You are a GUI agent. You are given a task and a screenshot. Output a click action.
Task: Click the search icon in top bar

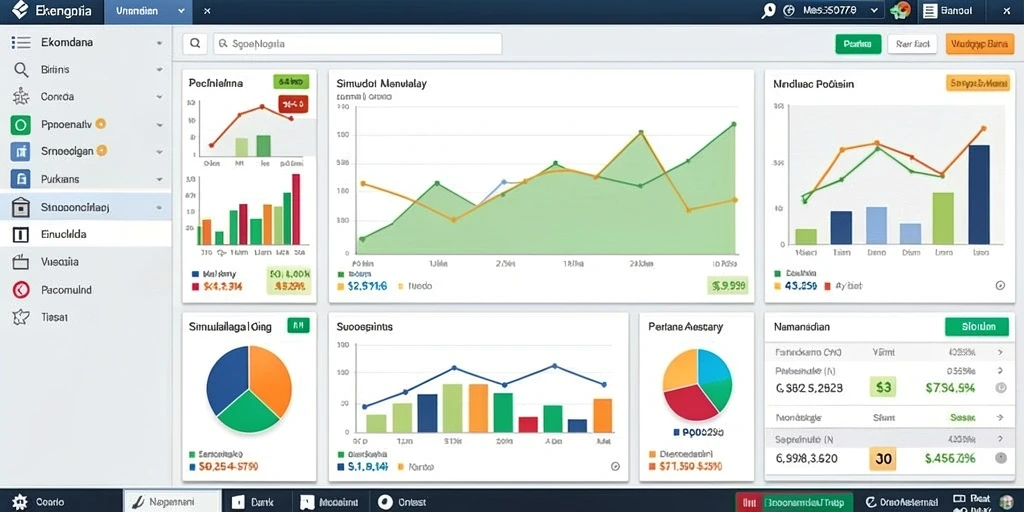coord(769,10)
